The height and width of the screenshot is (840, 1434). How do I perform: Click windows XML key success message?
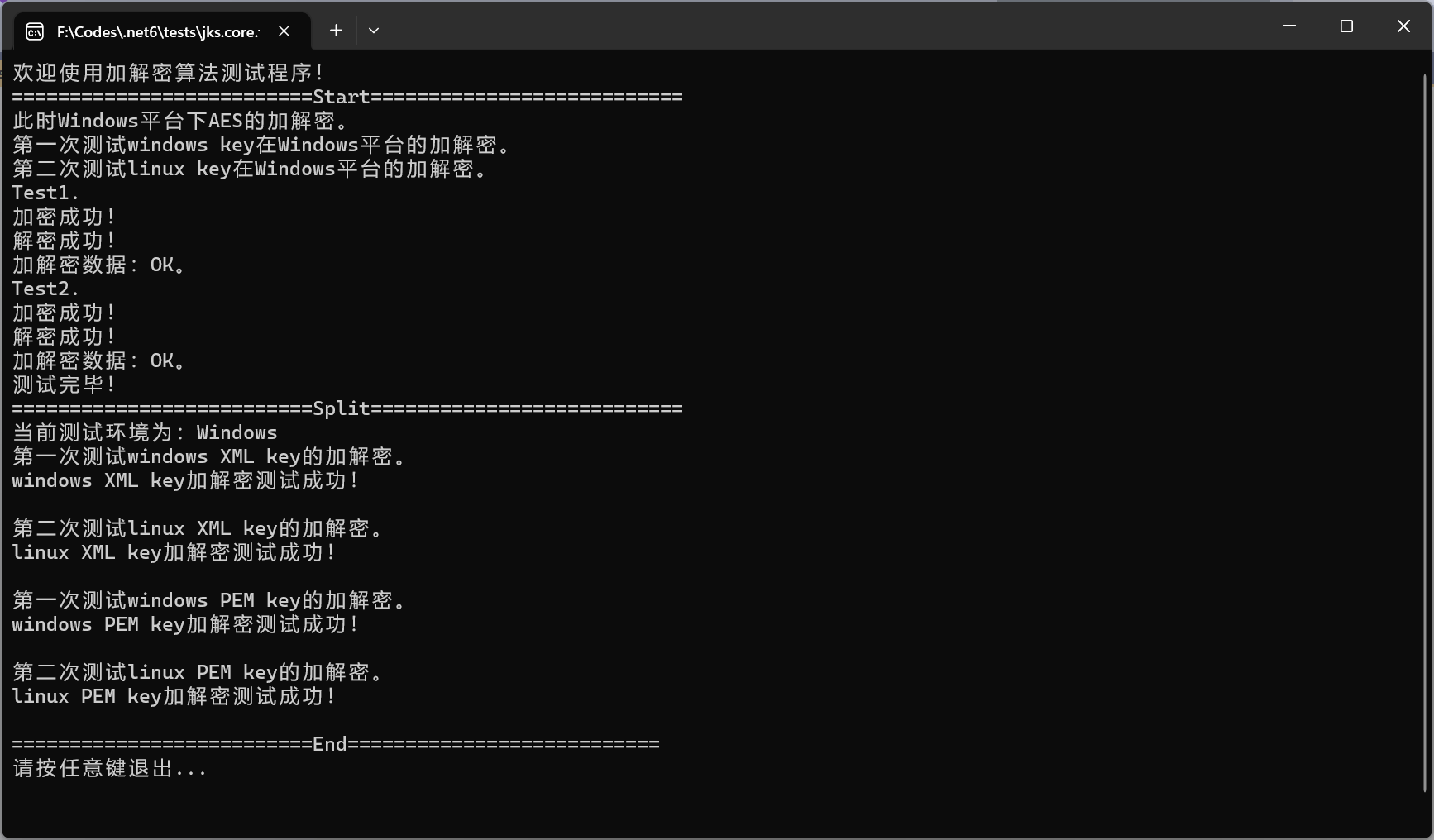pos(185,481)
